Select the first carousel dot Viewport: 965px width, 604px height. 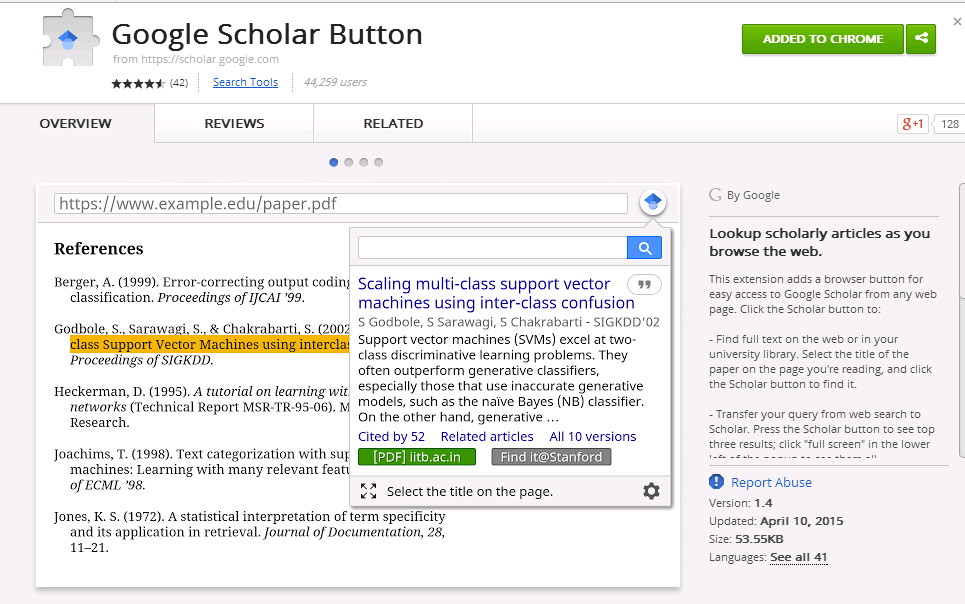pyautogui.click(x=334, y=162)
